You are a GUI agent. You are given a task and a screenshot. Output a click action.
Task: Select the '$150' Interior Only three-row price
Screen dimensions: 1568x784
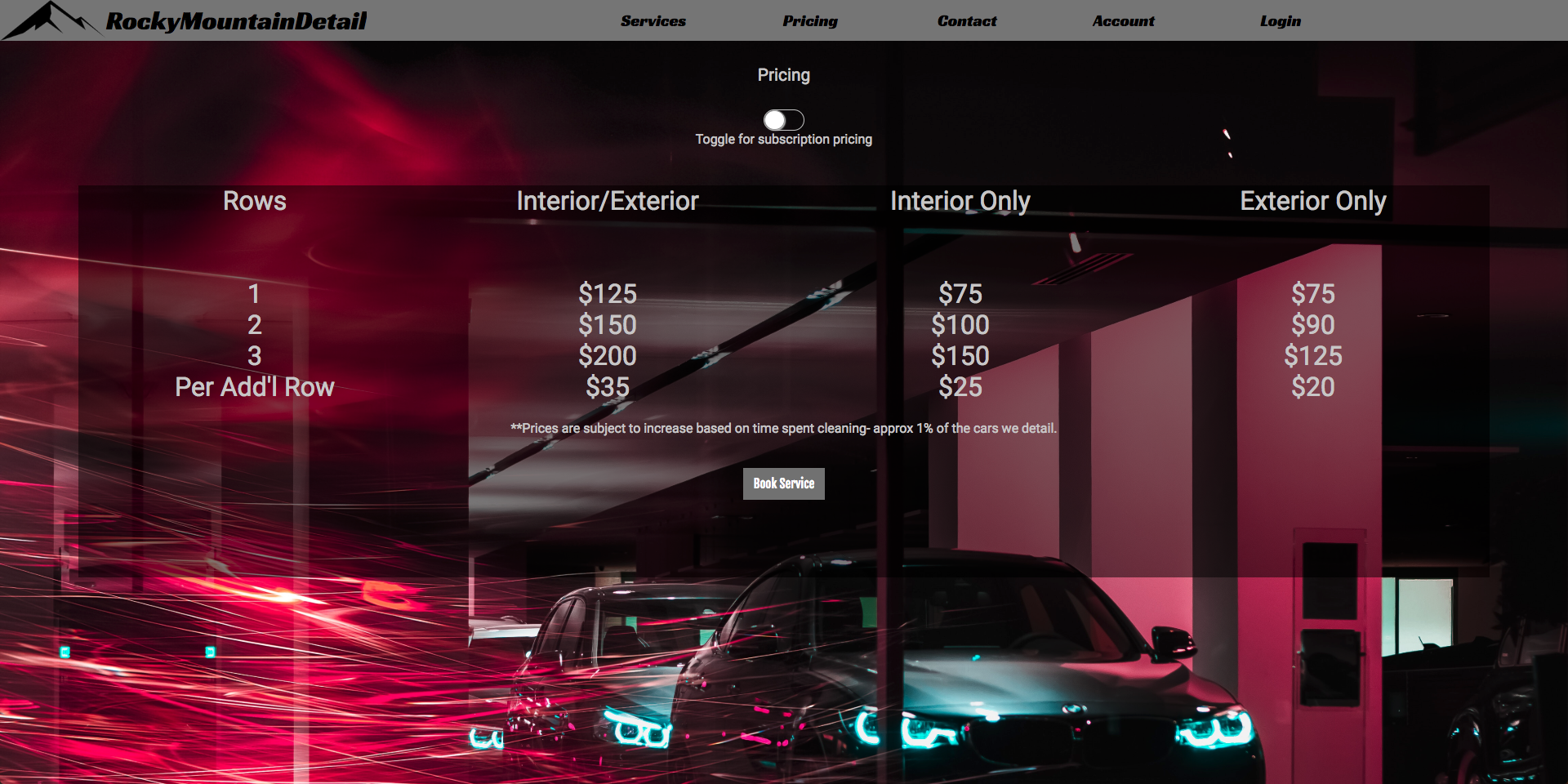point(960,356)
